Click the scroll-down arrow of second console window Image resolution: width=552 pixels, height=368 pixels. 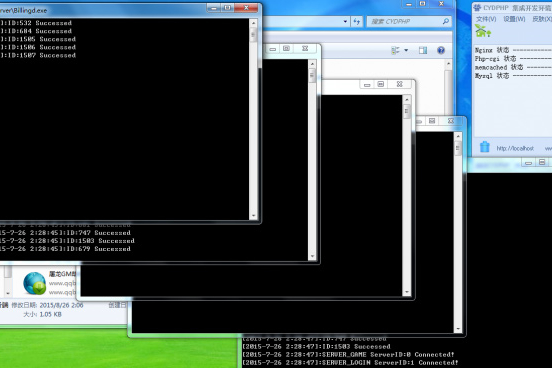312,256
